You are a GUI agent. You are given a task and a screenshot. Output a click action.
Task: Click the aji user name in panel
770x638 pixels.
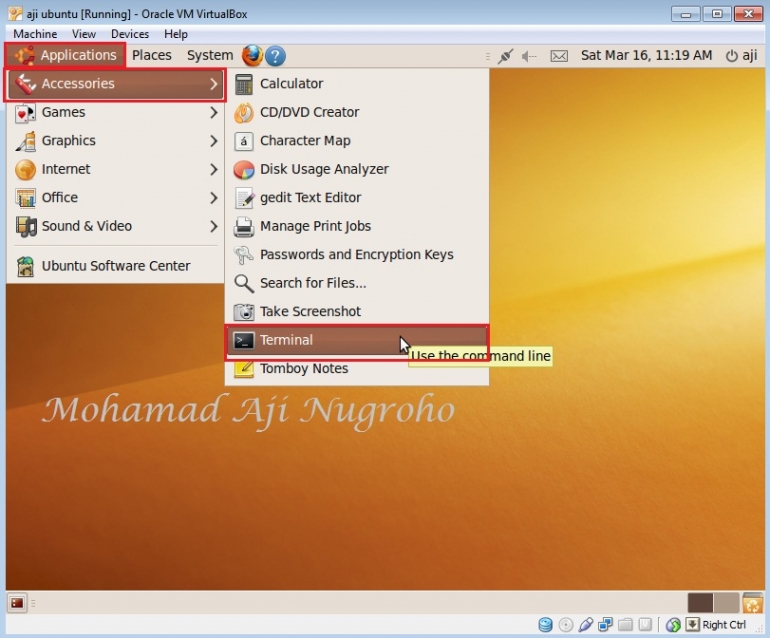(x=749, y=55)
